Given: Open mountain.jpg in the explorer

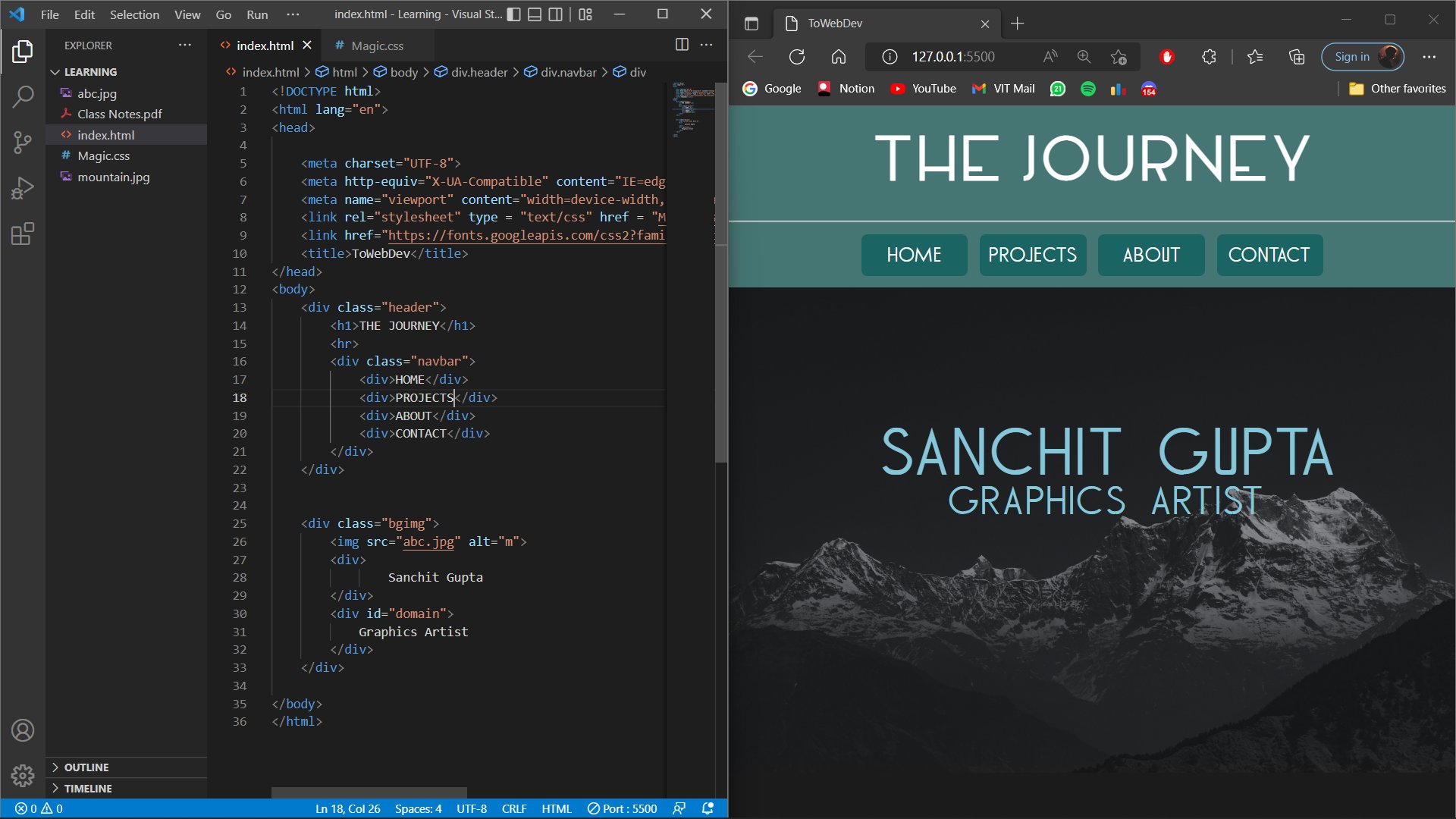Looking at the screenshot, I should [x=113, y=177].
